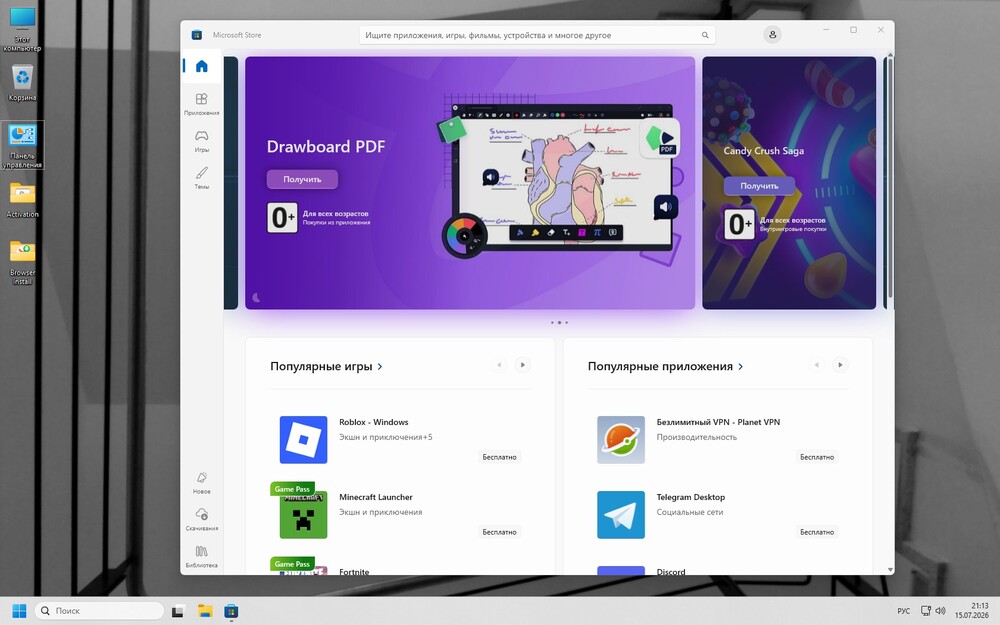Screen dimensions: 1000x625
Task: Open Task View on taskbar
Action: 179,610
